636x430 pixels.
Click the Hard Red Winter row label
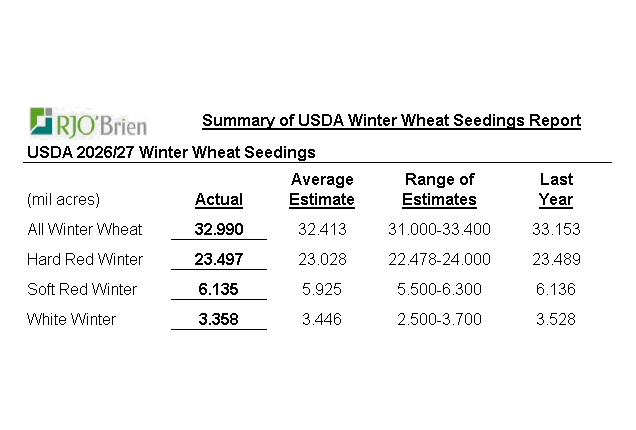[85, 259]
